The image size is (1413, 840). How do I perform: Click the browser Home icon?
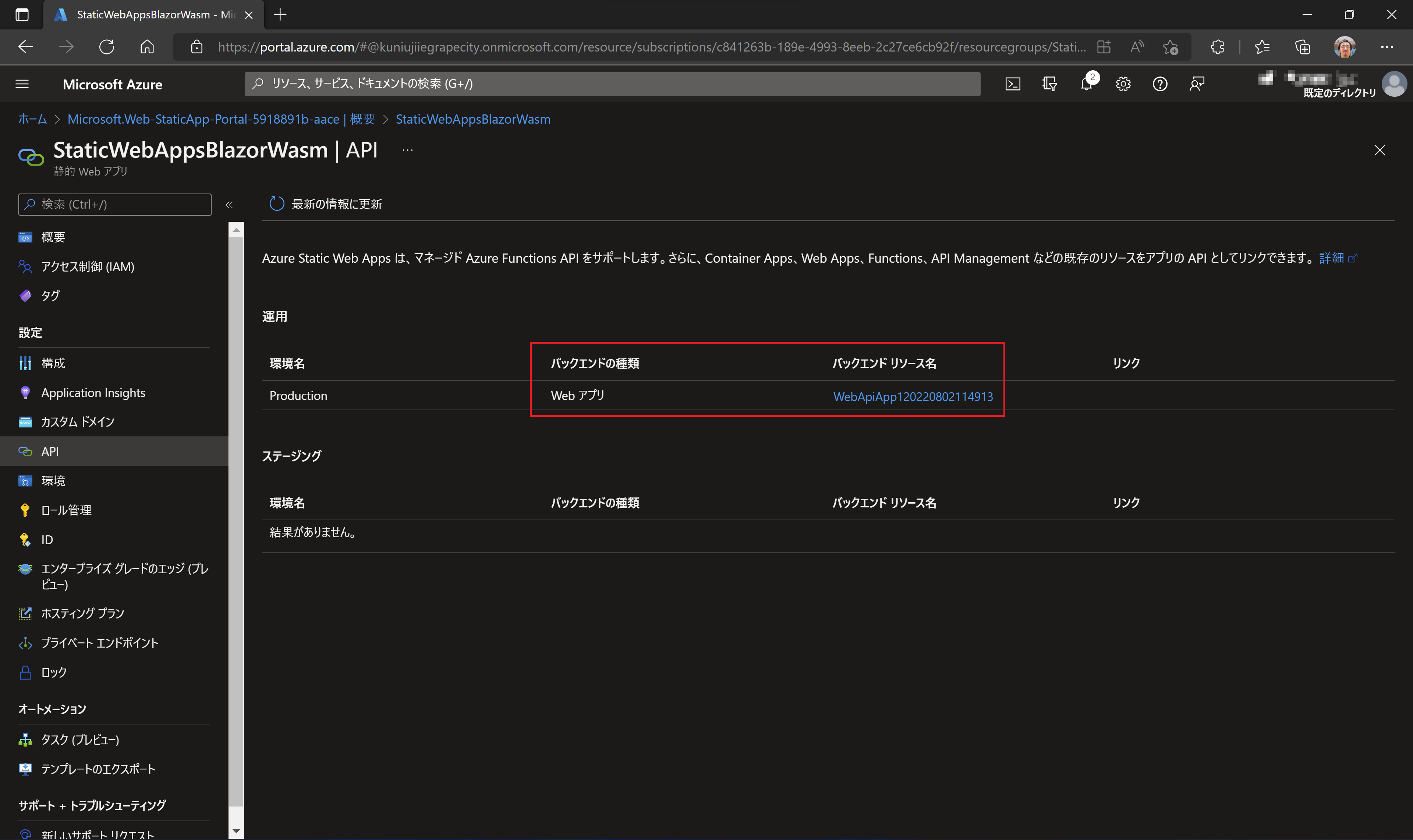point(147,46)
